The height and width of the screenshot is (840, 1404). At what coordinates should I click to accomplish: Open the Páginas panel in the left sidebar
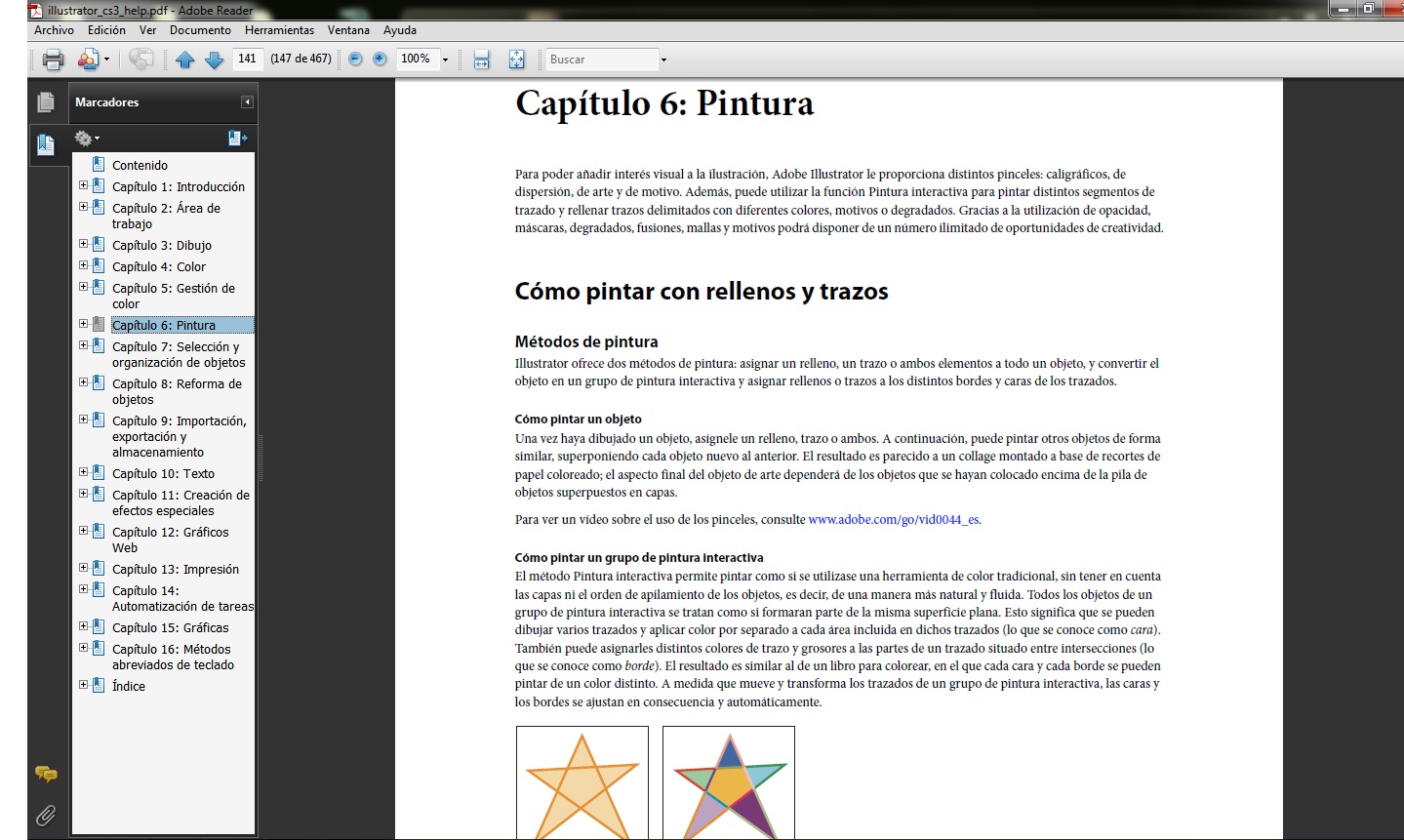[x=47, y=100]
